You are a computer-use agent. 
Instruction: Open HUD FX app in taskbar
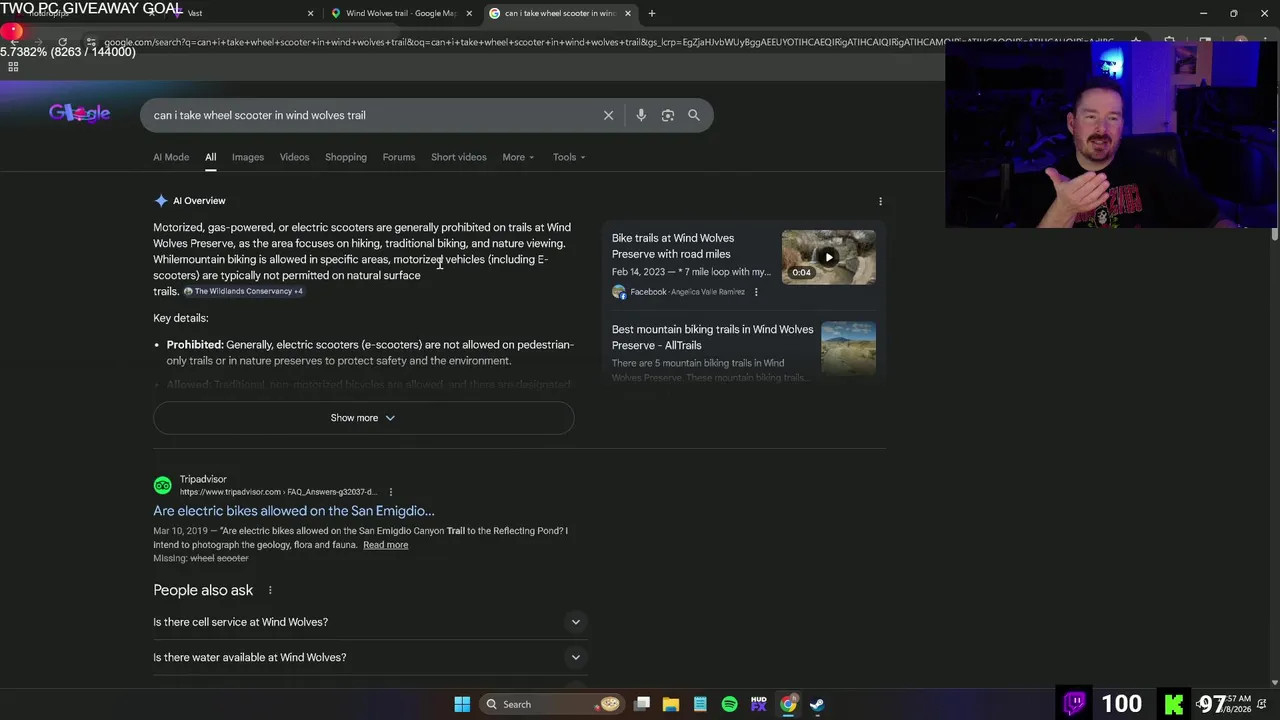pyautogui.click(x=758, y=704)
